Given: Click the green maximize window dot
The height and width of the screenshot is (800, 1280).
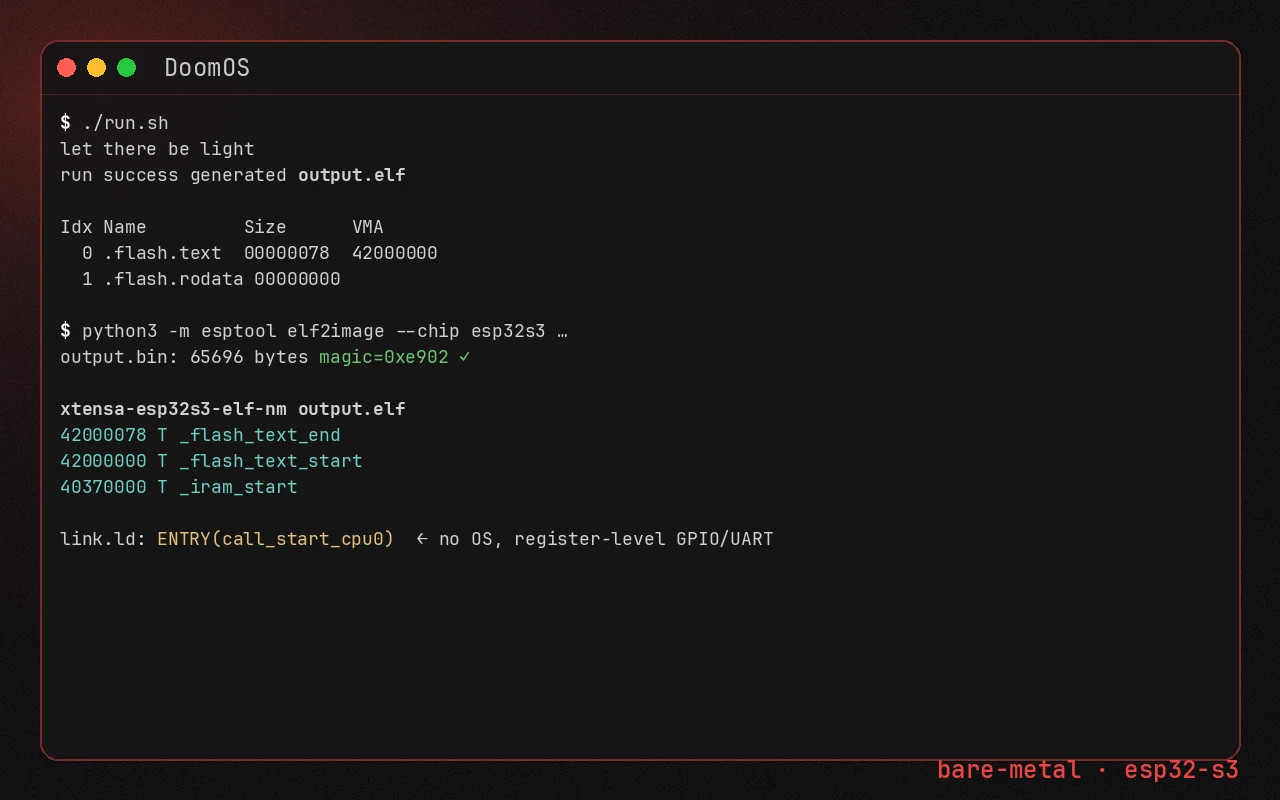Looking at the screenshot, I should (x=127, y=68).
